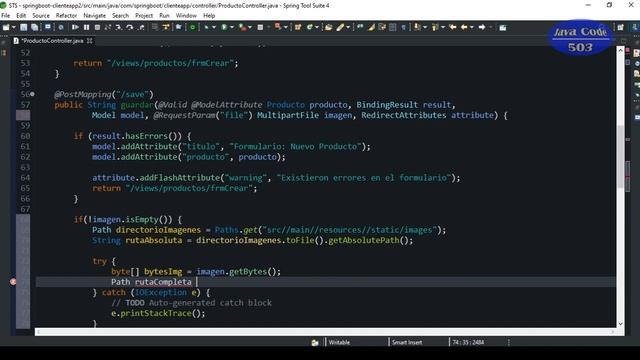Viewport: 640px width, 360px height.
Task: Click the error marker beside the rutaCompleta line
Action: pyautogui.click(x=13, y=282)
